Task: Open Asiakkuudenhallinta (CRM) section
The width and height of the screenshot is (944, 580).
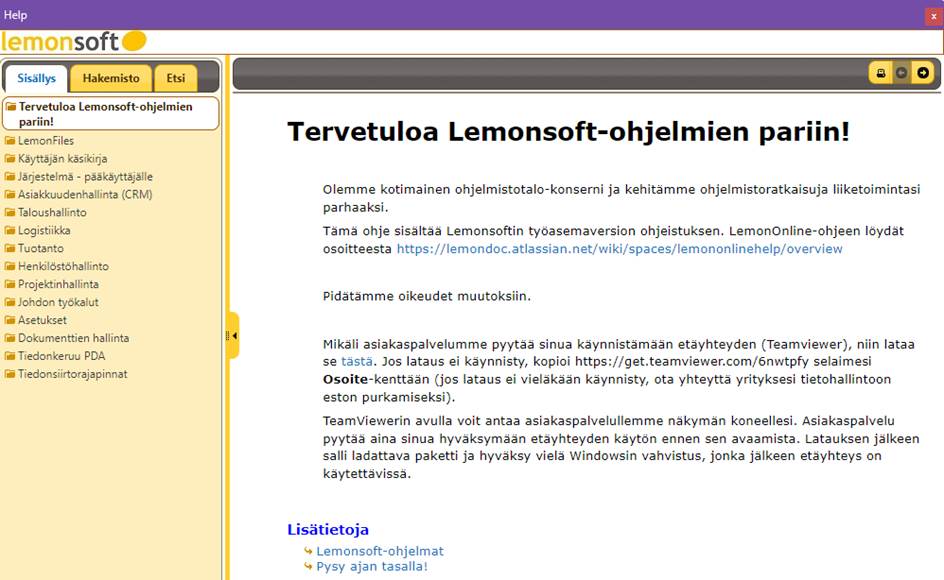Action: click(85, 195)
